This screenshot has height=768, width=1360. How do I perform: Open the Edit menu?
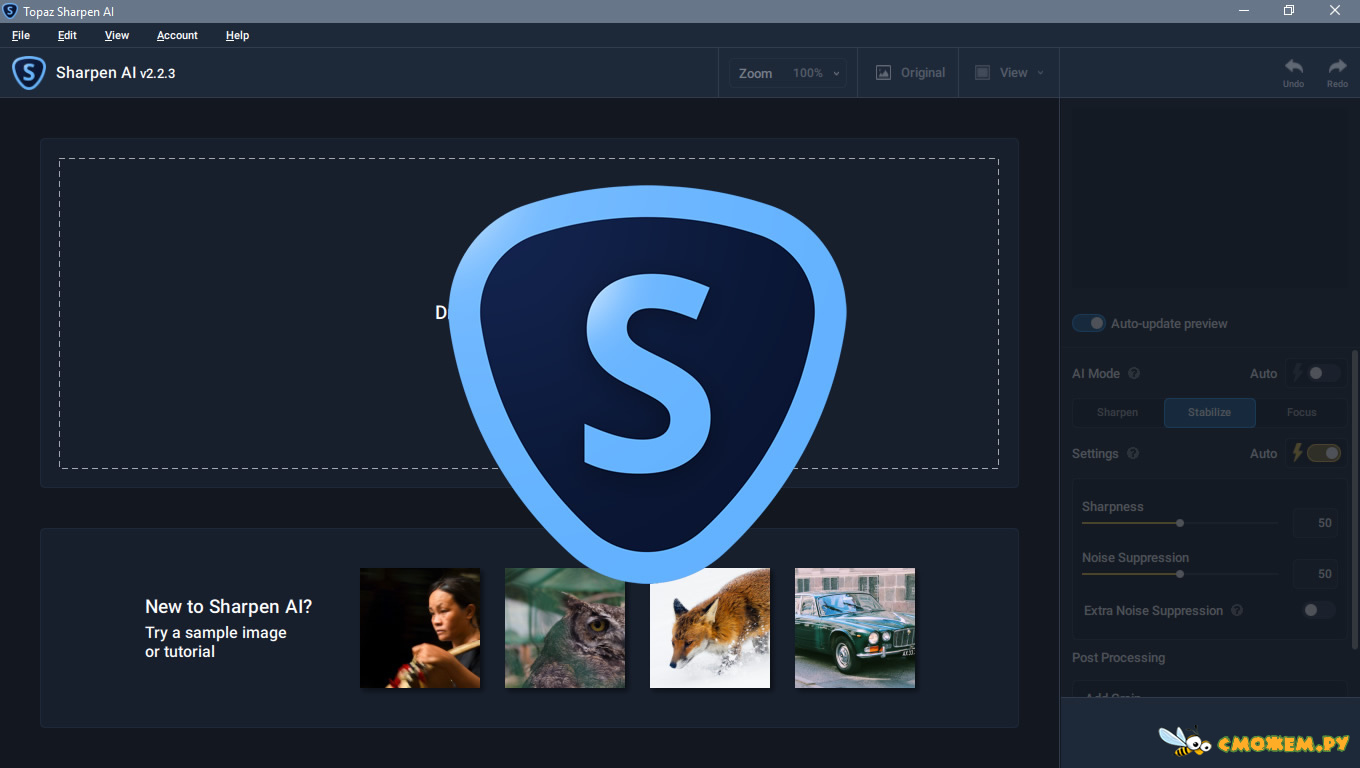pyautogui.click(x=67, y=35)
